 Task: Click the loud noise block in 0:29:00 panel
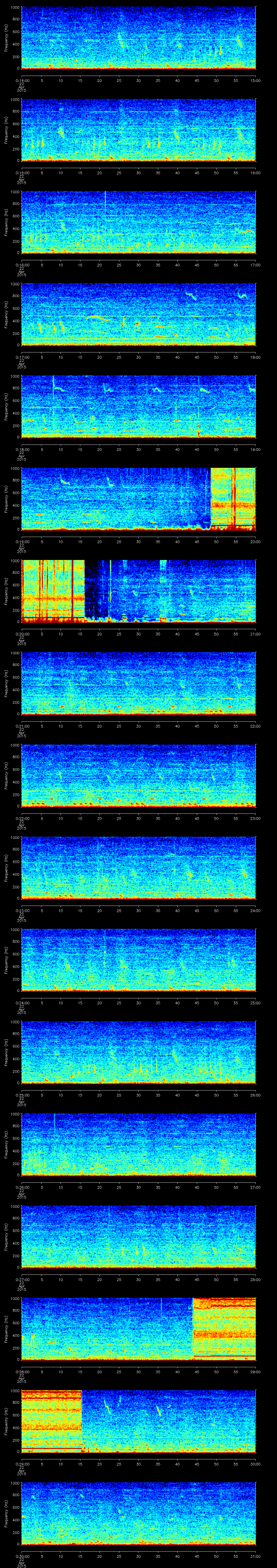[52, 1421]
